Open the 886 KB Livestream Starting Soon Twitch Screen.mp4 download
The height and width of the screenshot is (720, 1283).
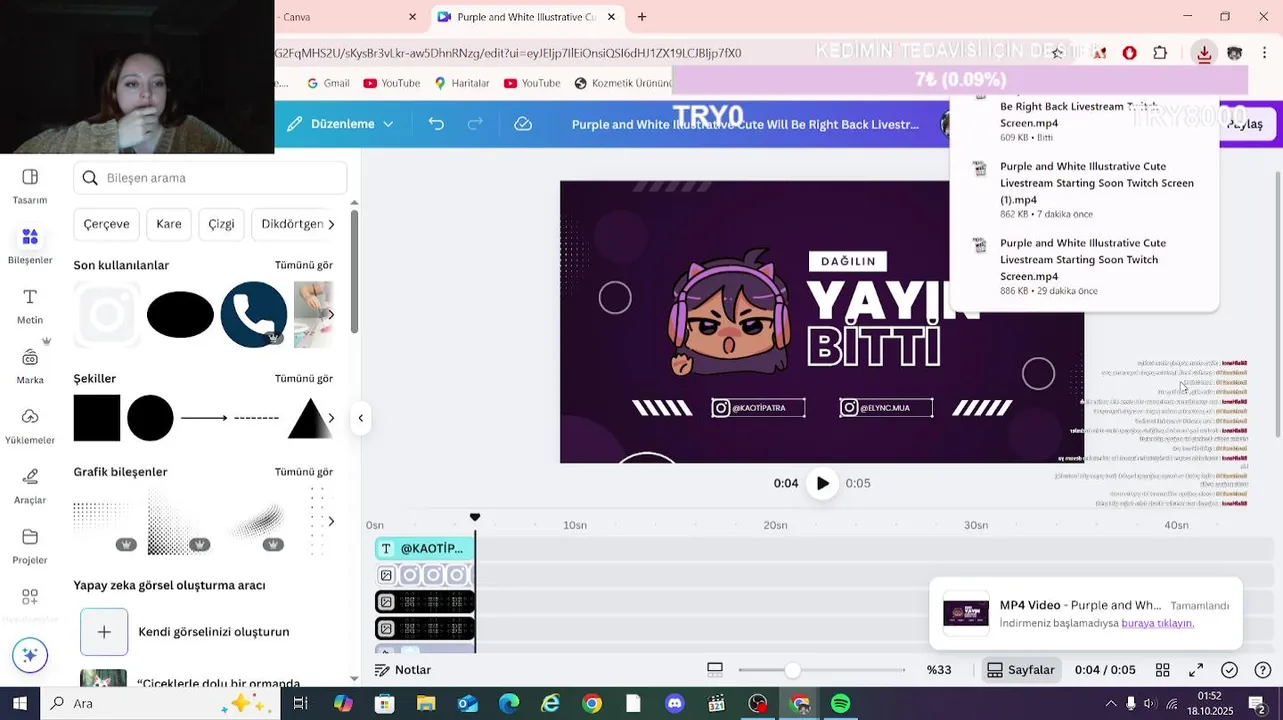click(x=1084, y=267)
